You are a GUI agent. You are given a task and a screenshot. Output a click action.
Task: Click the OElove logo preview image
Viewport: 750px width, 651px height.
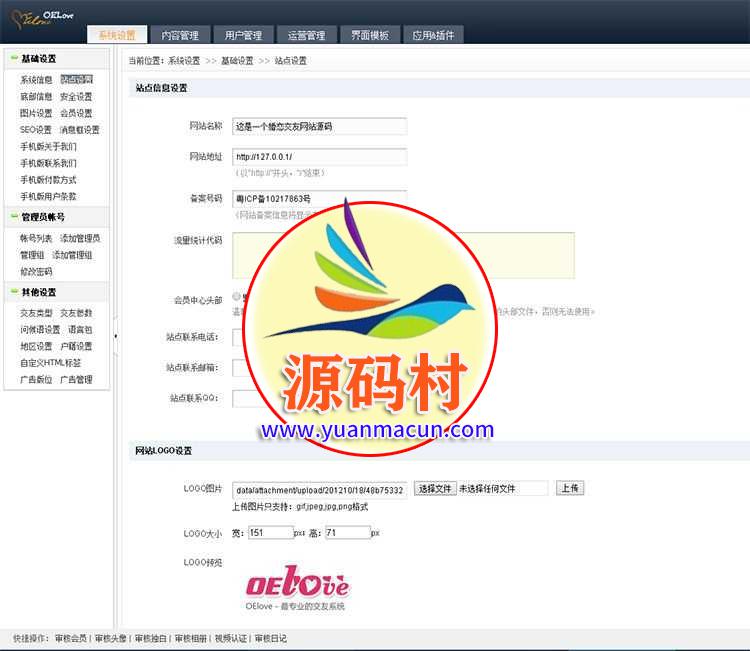point(297,588)
